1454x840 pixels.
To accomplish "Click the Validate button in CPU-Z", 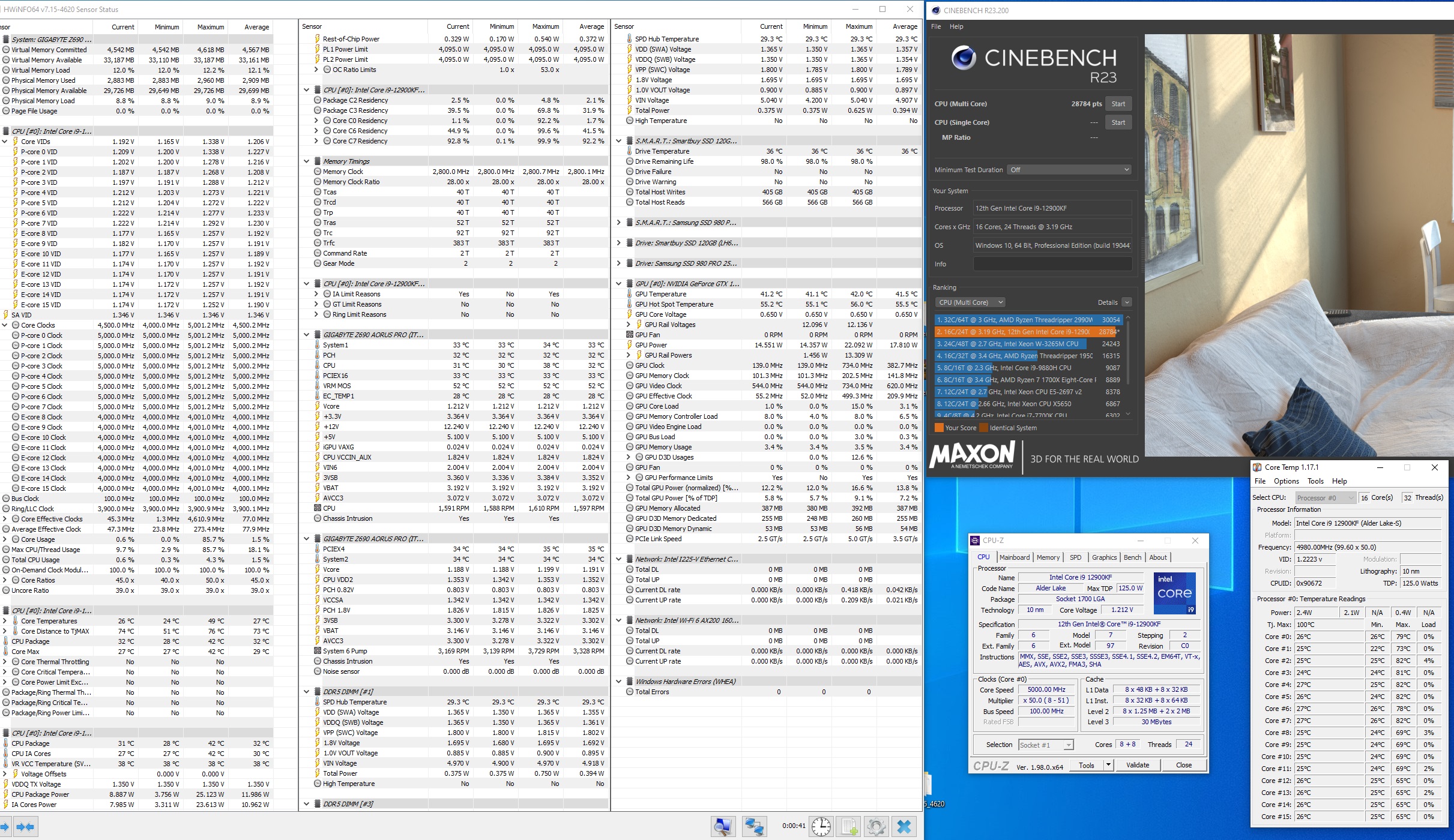I will coord(1137,765).
